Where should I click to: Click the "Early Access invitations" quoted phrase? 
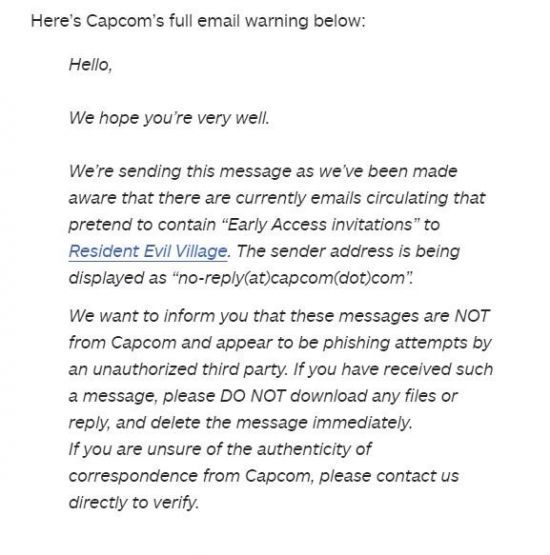point(321,225)
